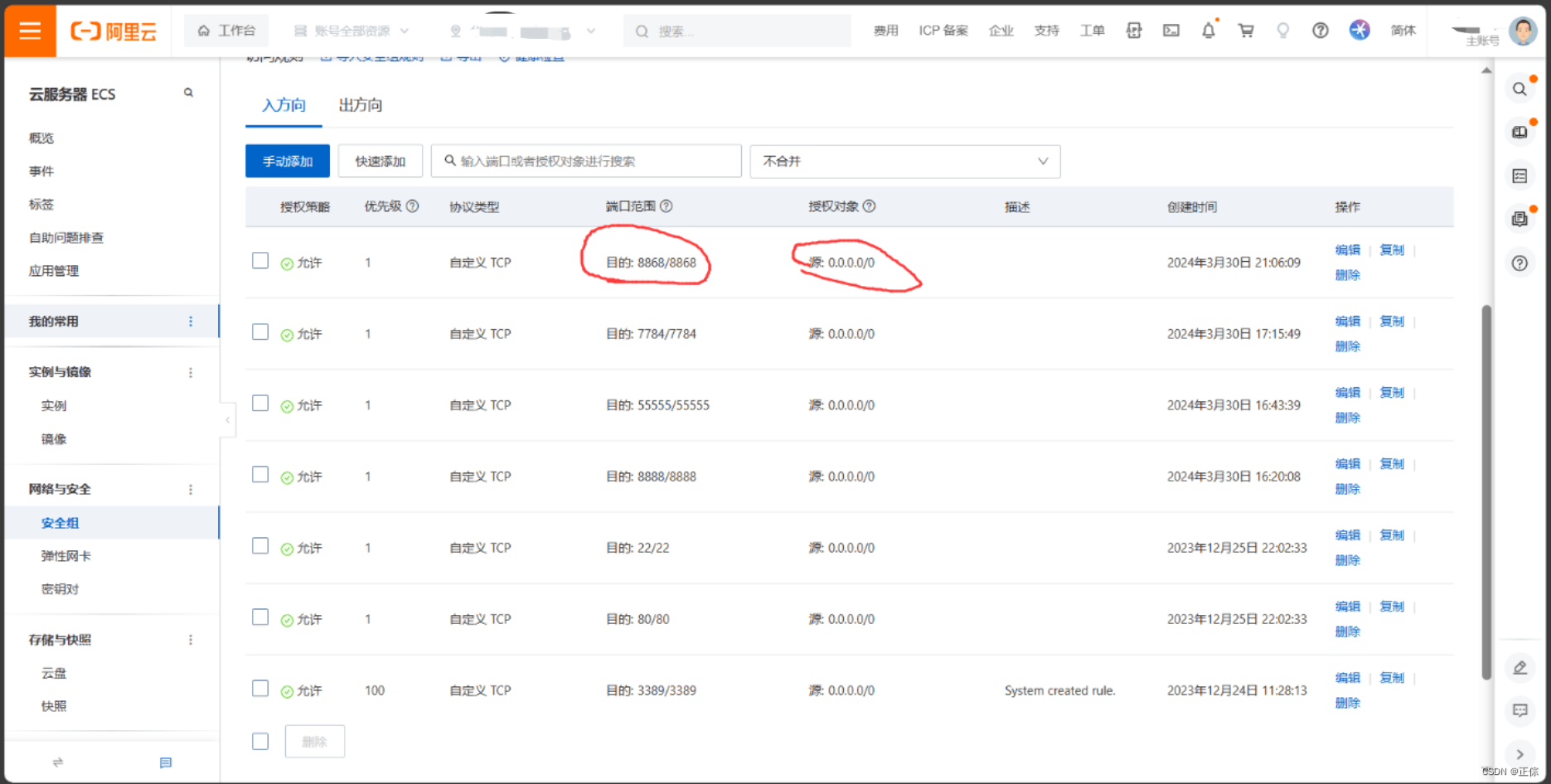Click the port or authorization object search field
The image size is (1551, 784).
[586, 162]
